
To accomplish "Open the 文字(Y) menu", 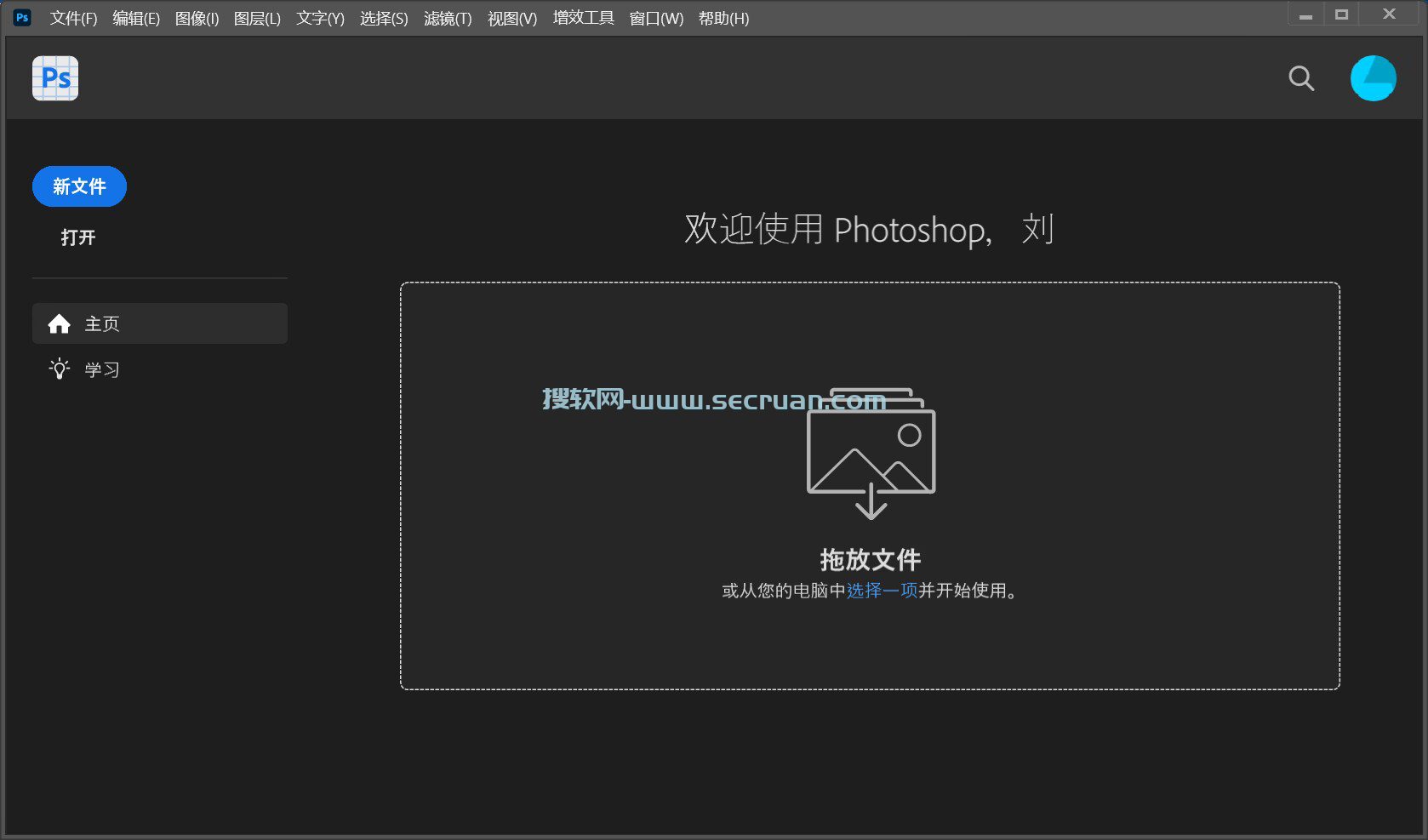I will (x=320, y=18).
